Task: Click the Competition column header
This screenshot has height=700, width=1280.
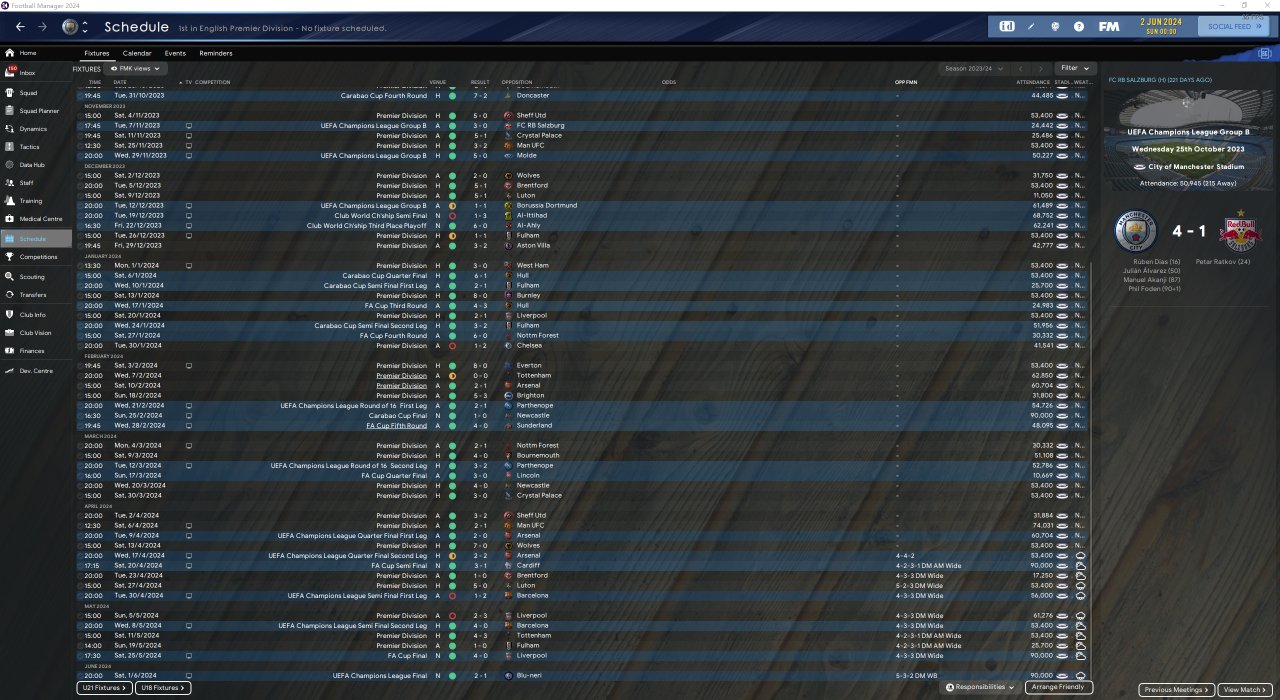Action: [x=213, y=82]
